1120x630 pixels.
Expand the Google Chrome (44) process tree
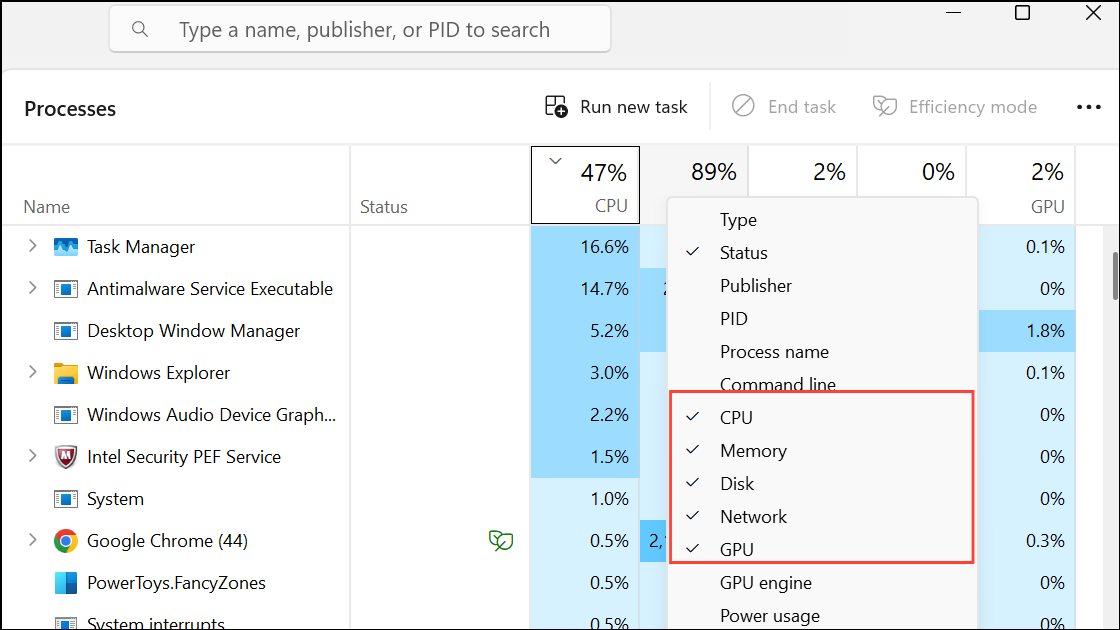32,540
